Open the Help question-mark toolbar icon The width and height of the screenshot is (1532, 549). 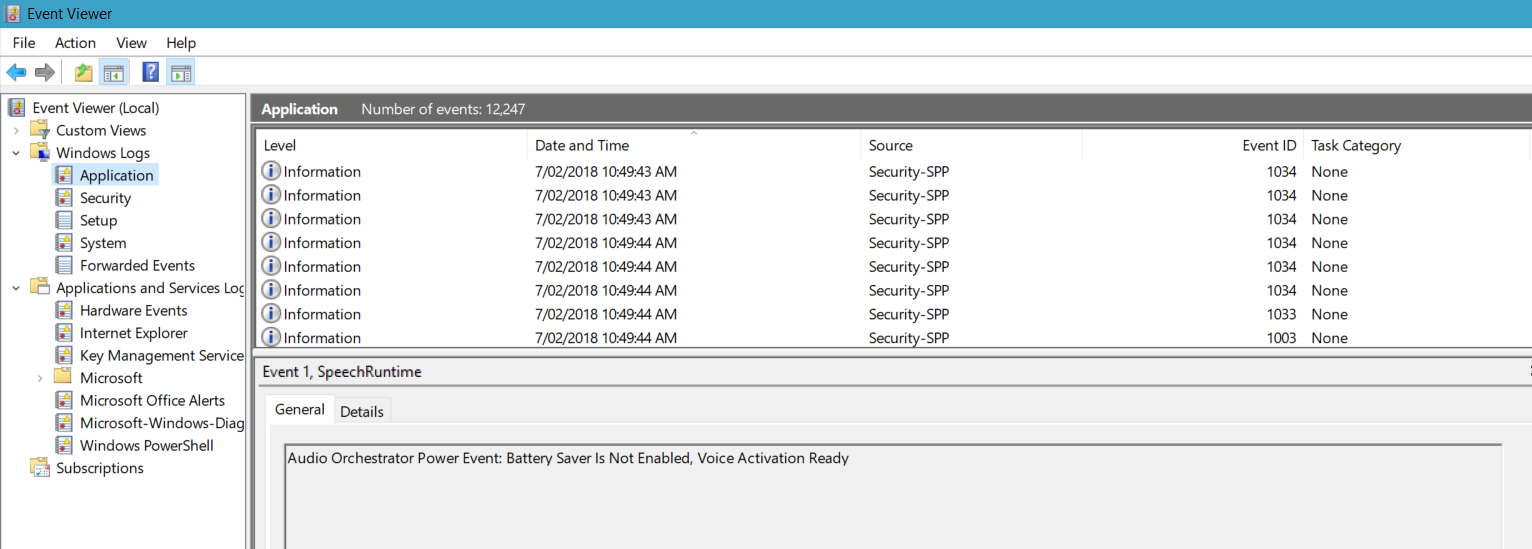click(x=151, y=72)
